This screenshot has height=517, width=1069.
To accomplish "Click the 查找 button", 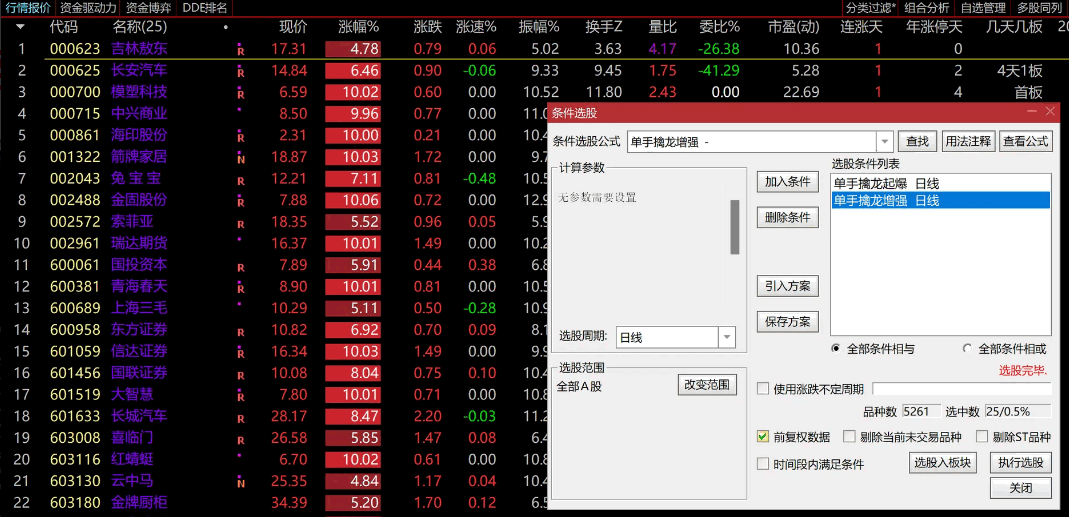I will (917, 142).
